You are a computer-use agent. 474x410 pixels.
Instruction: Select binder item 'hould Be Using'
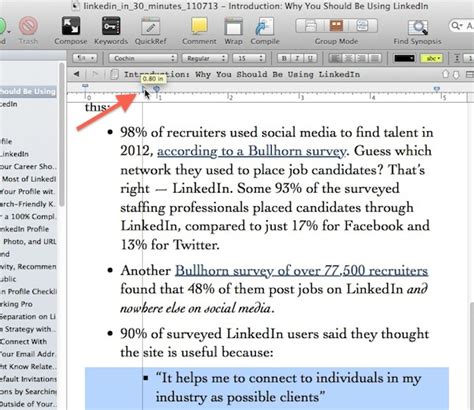click(x=28, y=91)
